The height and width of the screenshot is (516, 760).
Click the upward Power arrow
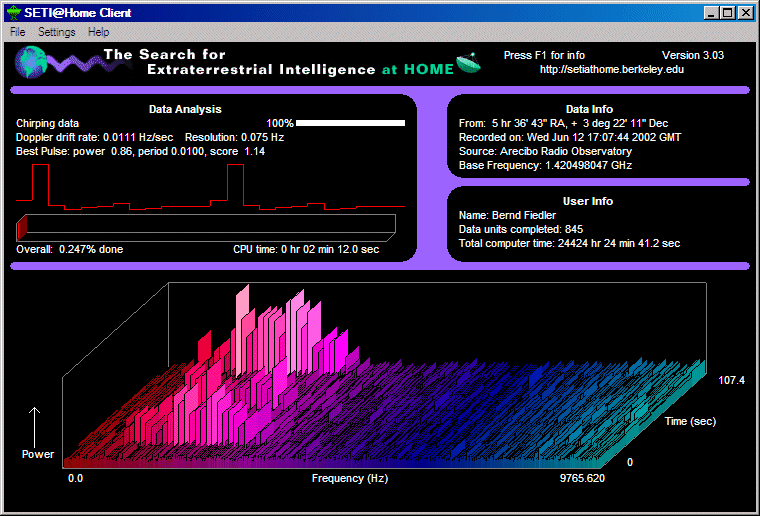coord(34,428)
